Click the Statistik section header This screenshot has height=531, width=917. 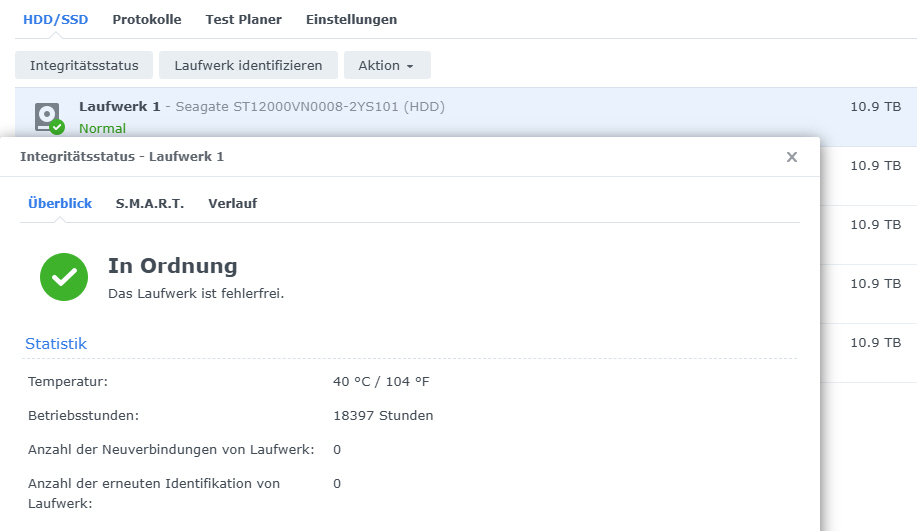tap(56, 344)
